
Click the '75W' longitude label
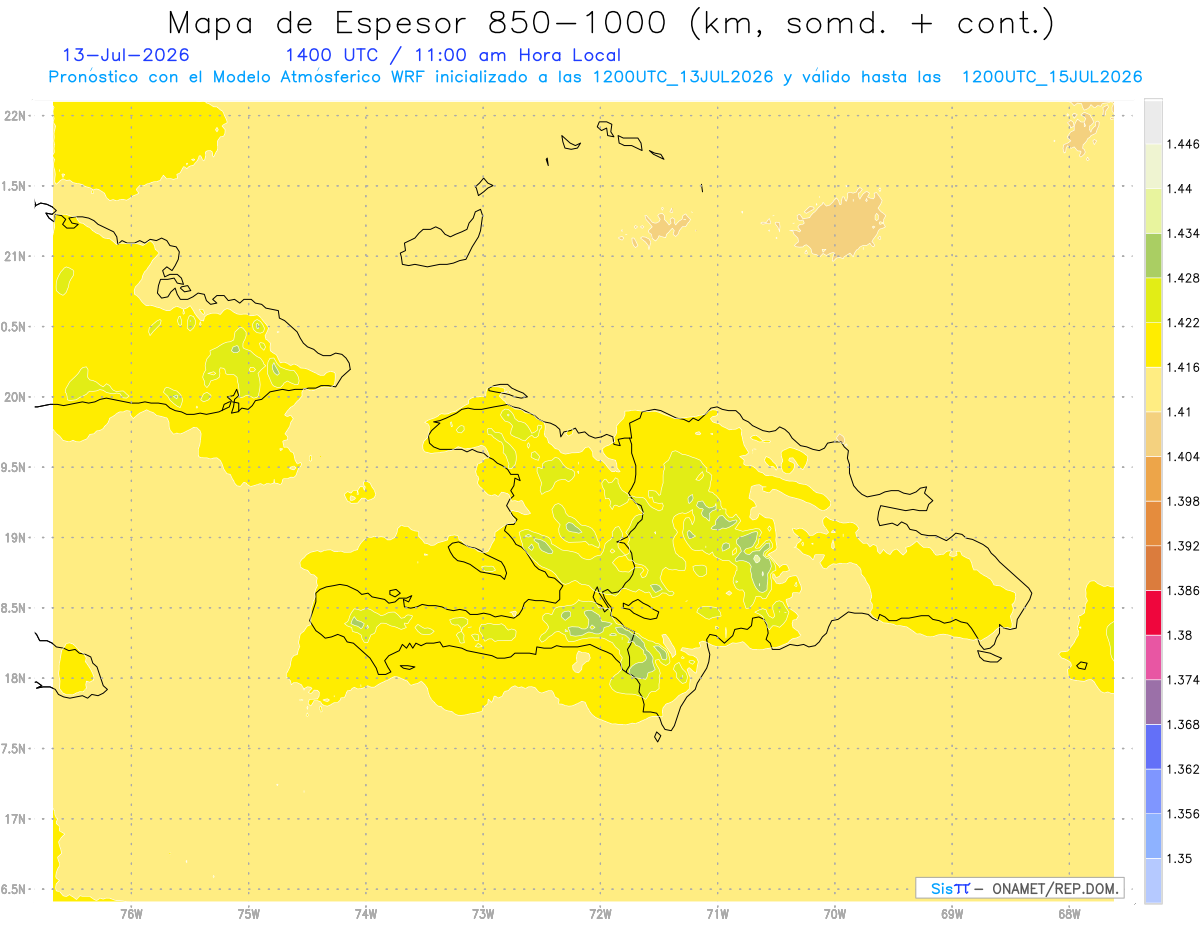tap(248, 914)
